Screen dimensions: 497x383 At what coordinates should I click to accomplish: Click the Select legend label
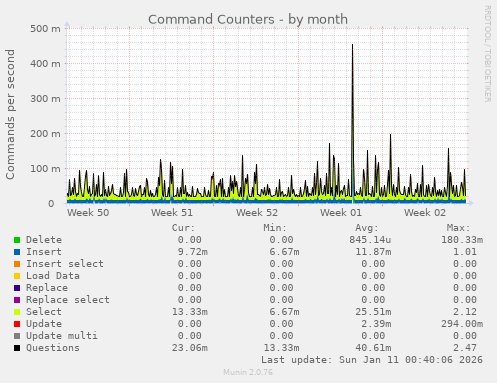[x=44, y=312]
